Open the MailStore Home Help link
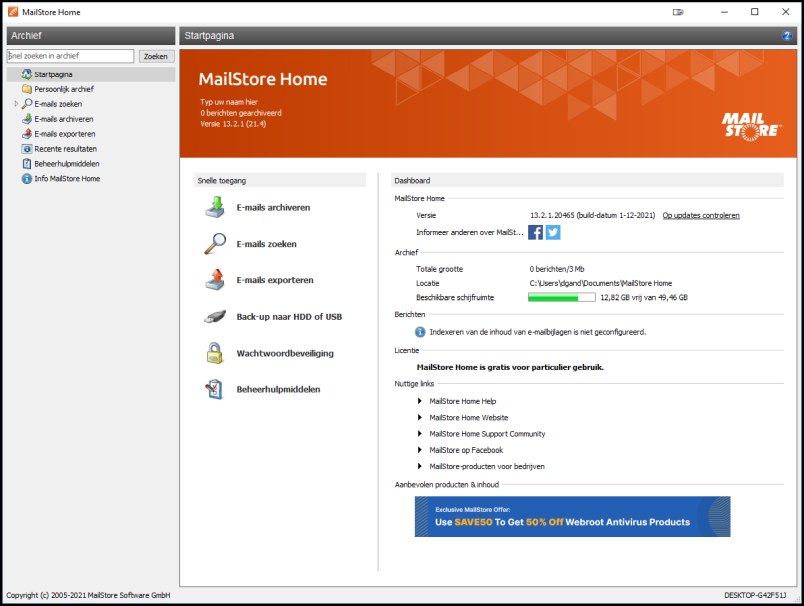Image resolution: width=804 pixels, height=606 pixels. [463, 401]
